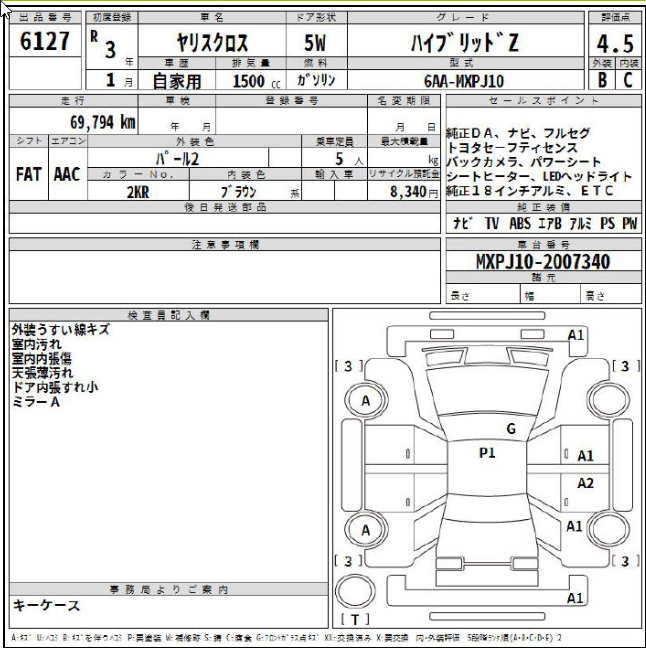The image size is (646, 648).
Task: Click the color code 2KR
Action: [x=138, y=193]
